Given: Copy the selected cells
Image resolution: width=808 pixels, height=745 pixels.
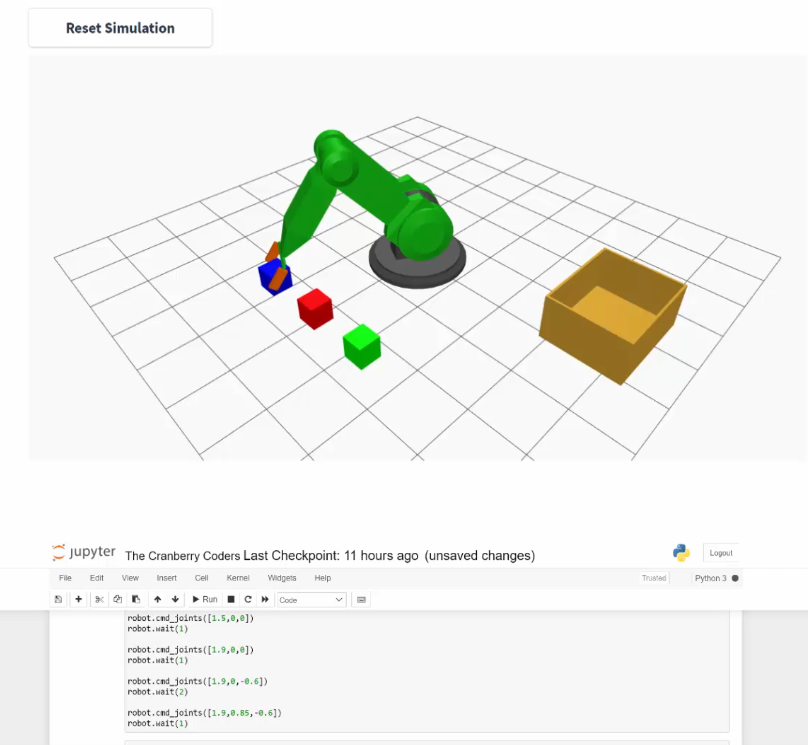Looking at the screenshot, I should coord(117,599).
